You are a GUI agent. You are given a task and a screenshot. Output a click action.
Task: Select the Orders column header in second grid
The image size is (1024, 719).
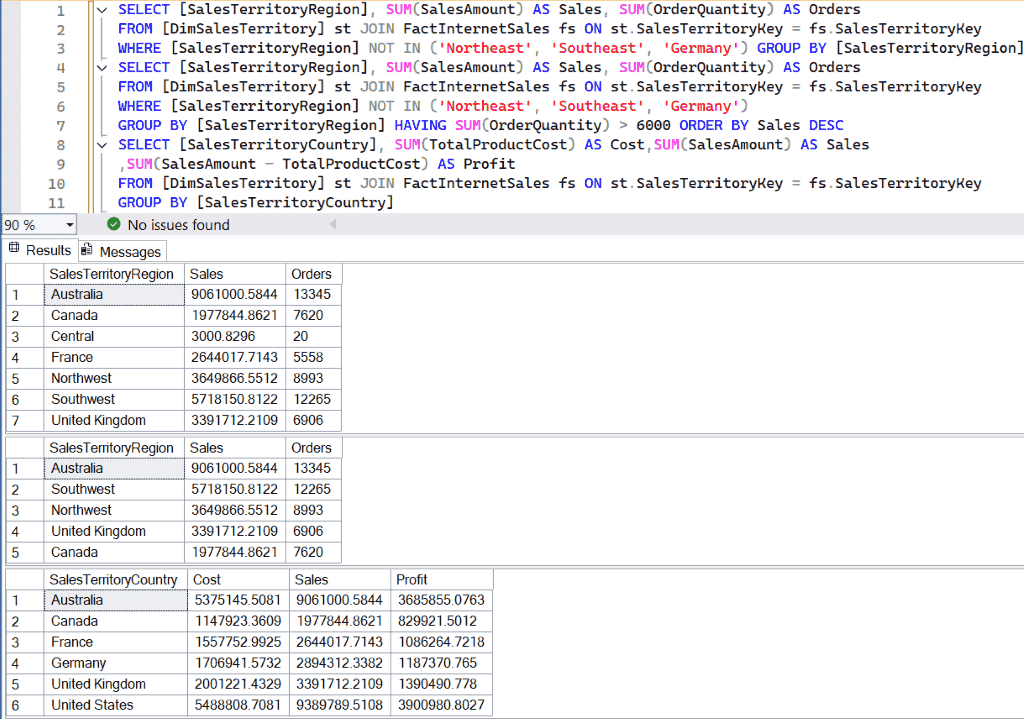pyautogui.click(x=313, y=447)
